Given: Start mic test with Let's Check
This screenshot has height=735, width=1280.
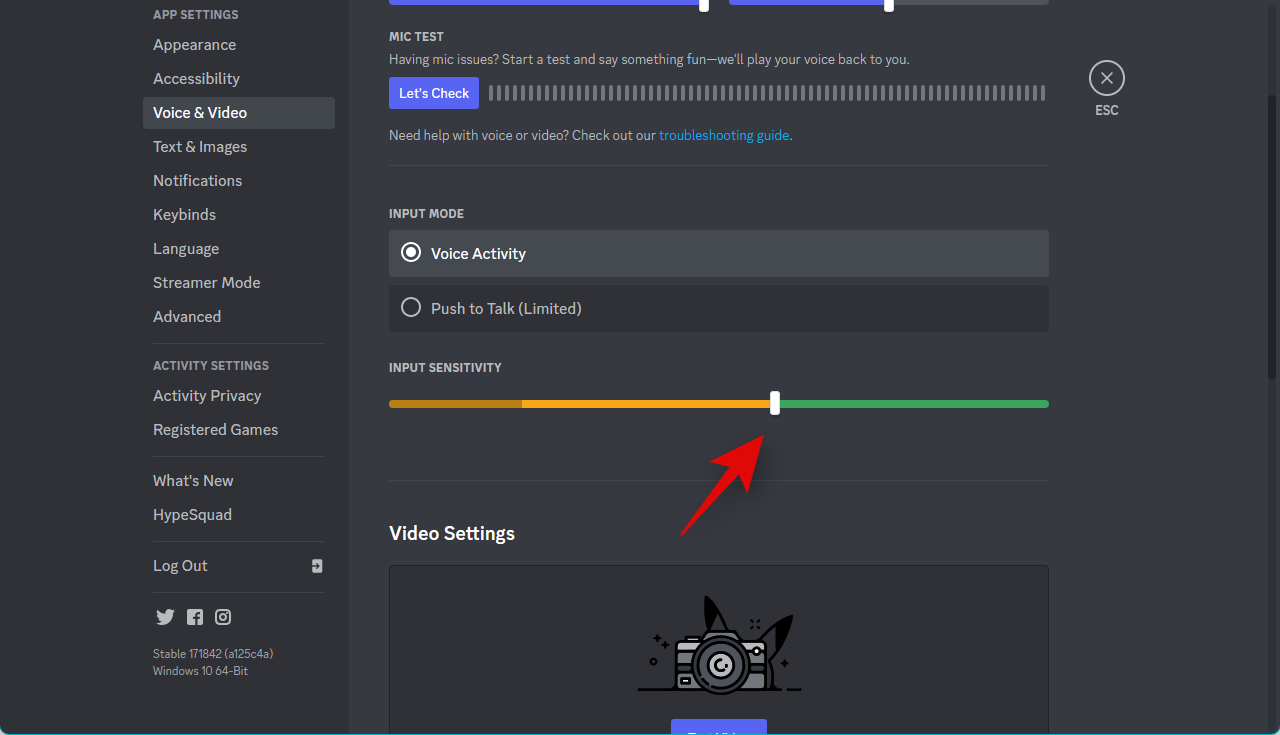Looking at the screenshot, I should (x=434, y=93).
